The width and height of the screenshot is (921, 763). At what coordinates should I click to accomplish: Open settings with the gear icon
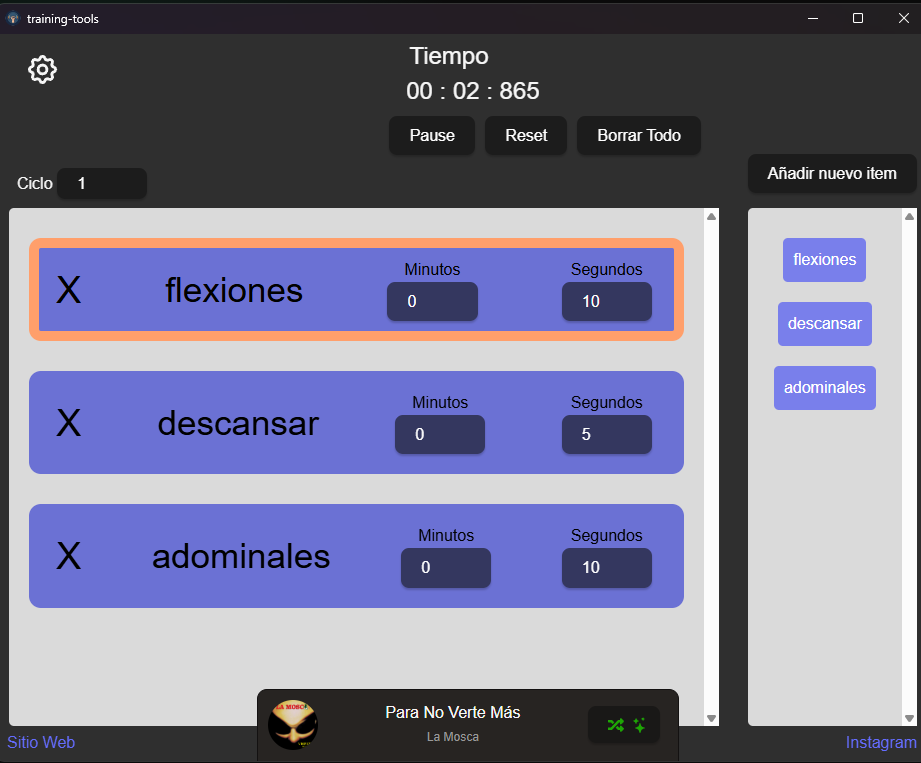pos(43,70)
